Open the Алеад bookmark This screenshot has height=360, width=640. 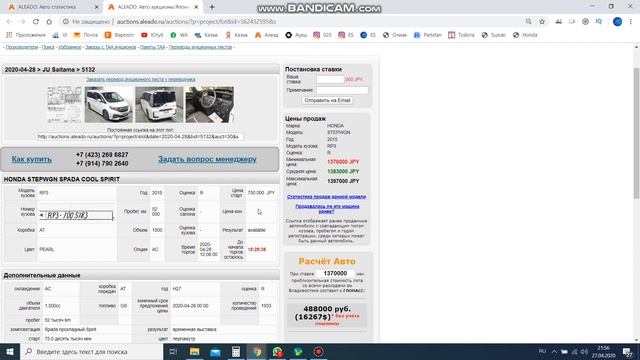pos(267,35)
